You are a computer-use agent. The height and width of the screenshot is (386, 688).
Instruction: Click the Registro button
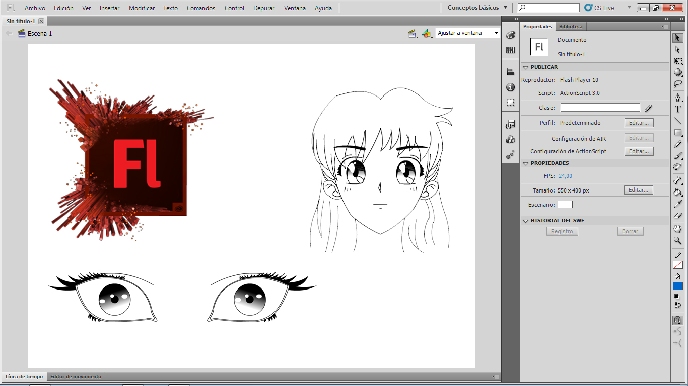tap(562, 231)
